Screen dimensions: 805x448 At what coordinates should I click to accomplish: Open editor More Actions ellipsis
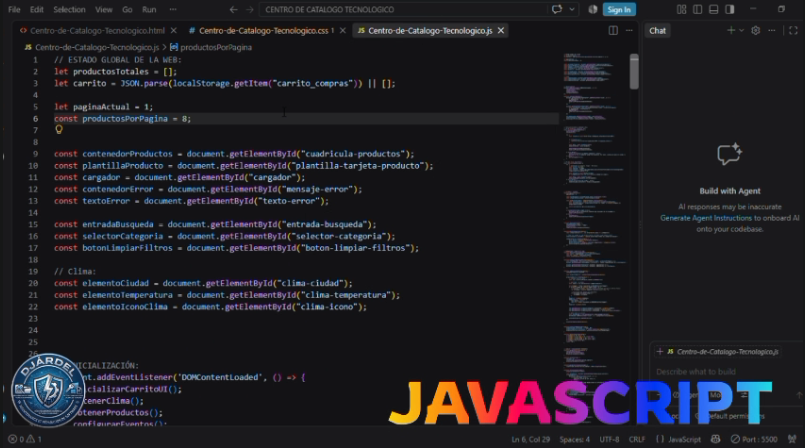629,31
